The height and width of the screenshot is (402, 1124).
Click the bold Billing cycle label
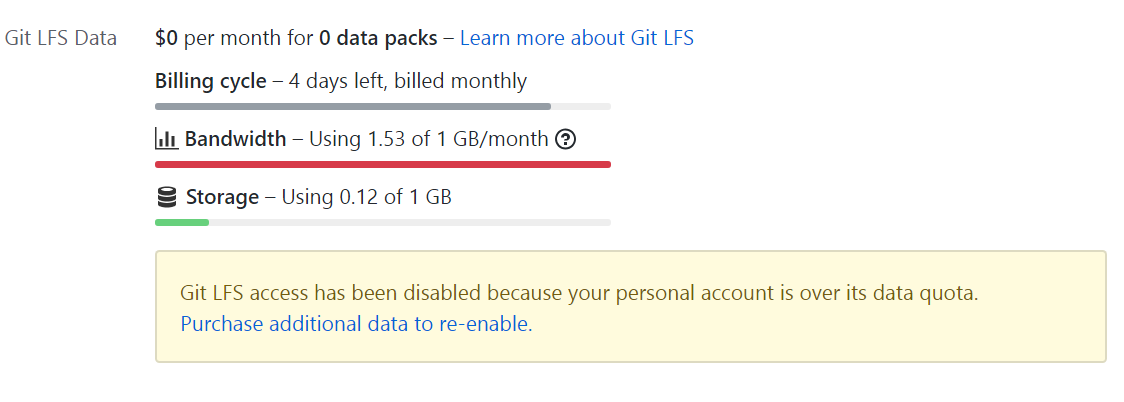211,81
